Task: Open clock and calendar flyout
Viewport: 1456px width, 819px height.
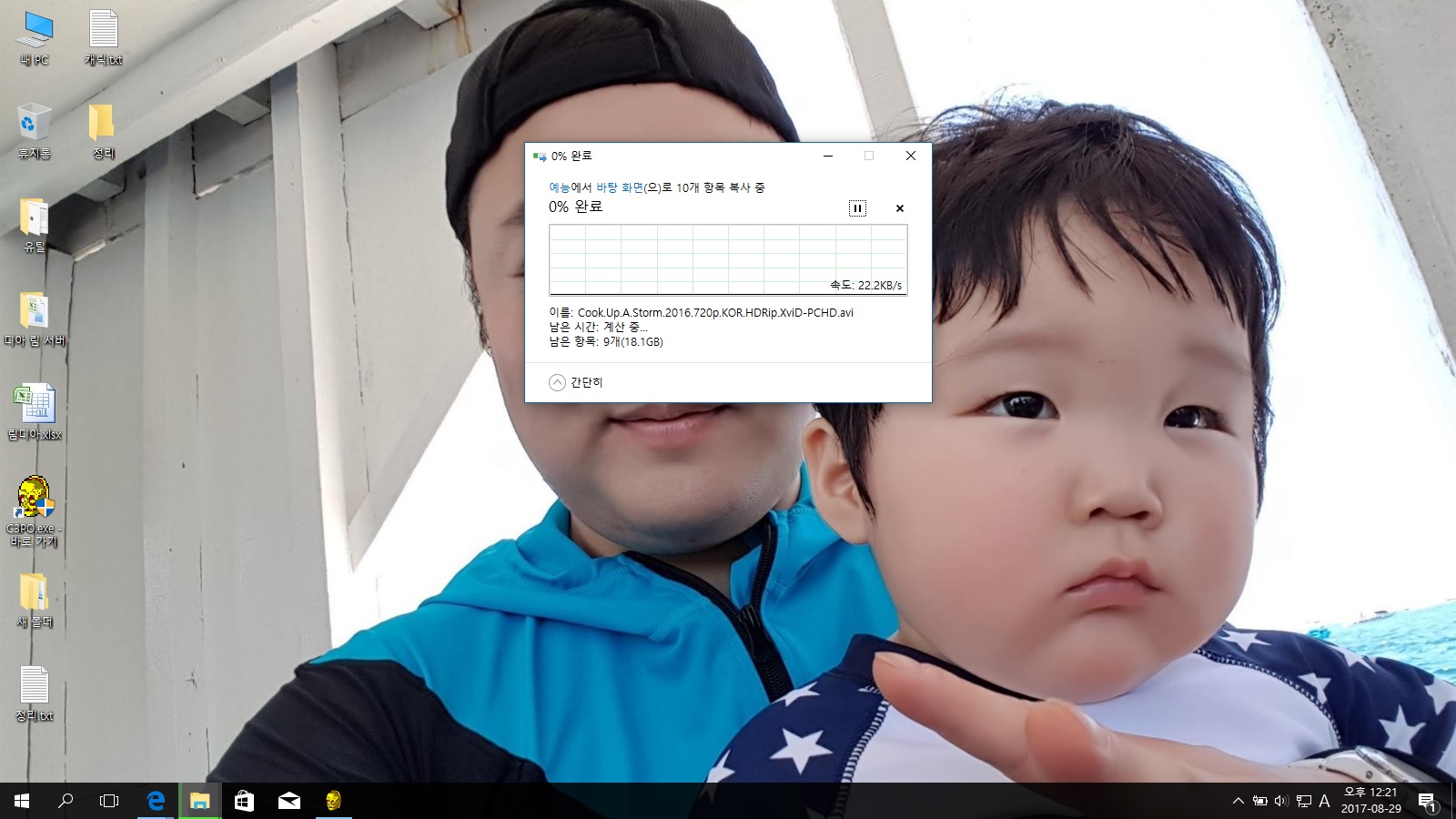Action: point(1370,801)
